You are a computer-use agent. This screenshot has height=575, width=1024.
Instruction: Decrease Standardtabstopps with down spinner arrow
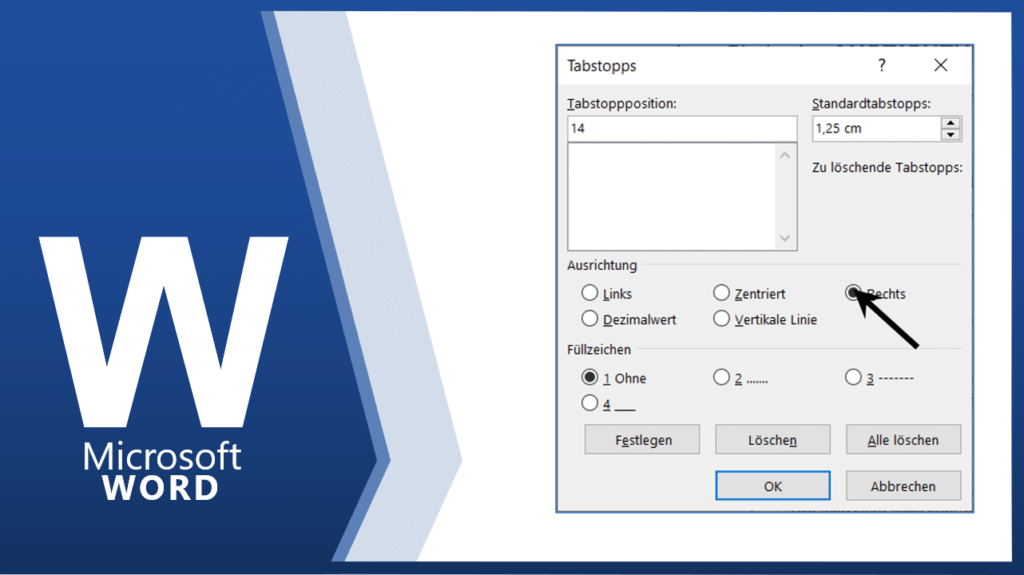pos(951,135)
